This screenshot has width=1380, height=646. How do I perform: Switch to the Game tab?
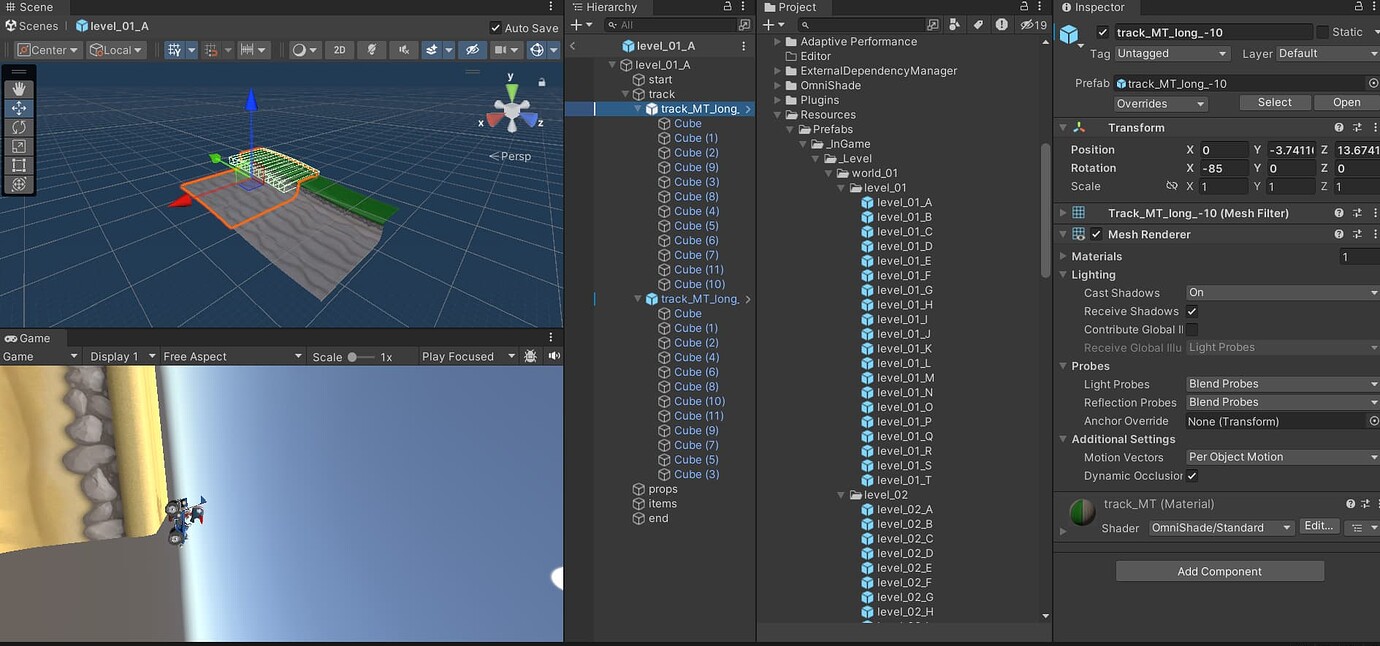coord(28,338)
